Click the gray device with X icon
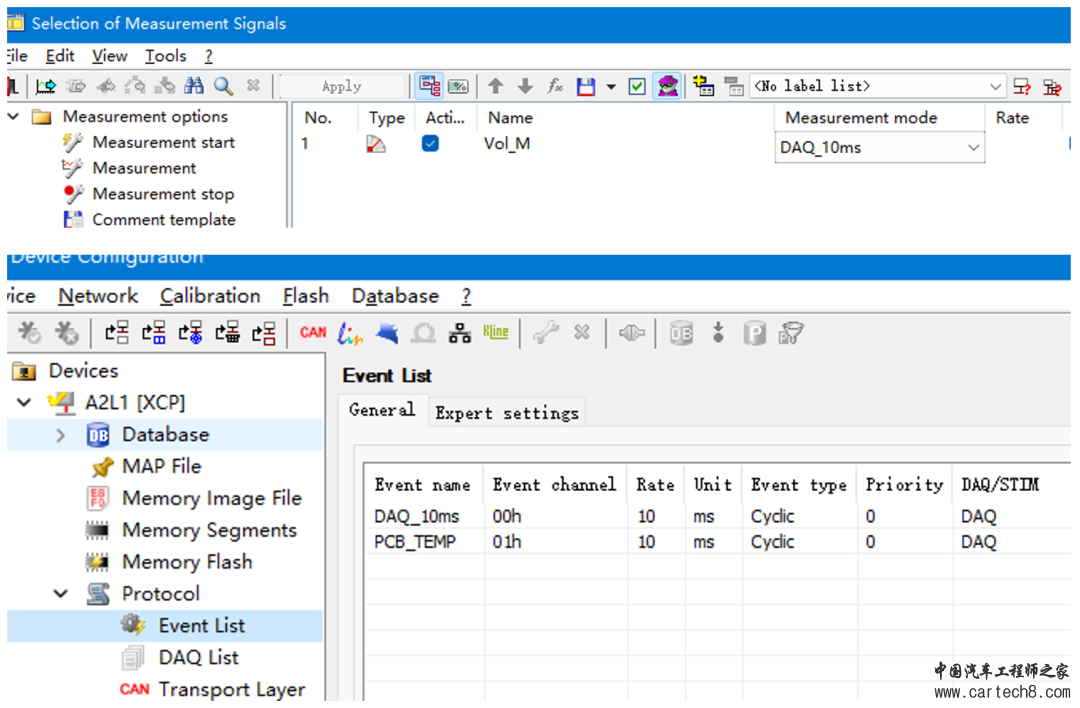1080x708 pixels. pos(67,333)
